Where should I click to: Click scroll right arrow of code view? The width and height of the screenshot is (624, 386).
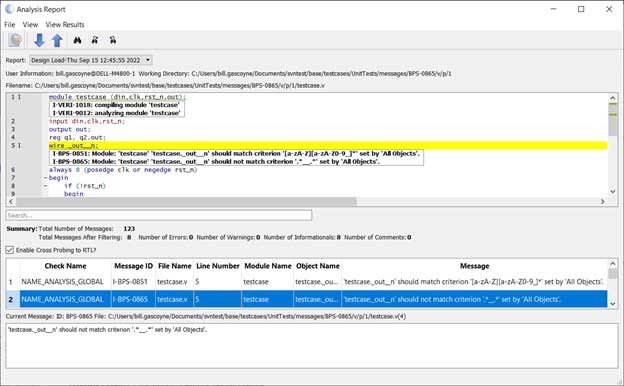[x=603, y=202]
